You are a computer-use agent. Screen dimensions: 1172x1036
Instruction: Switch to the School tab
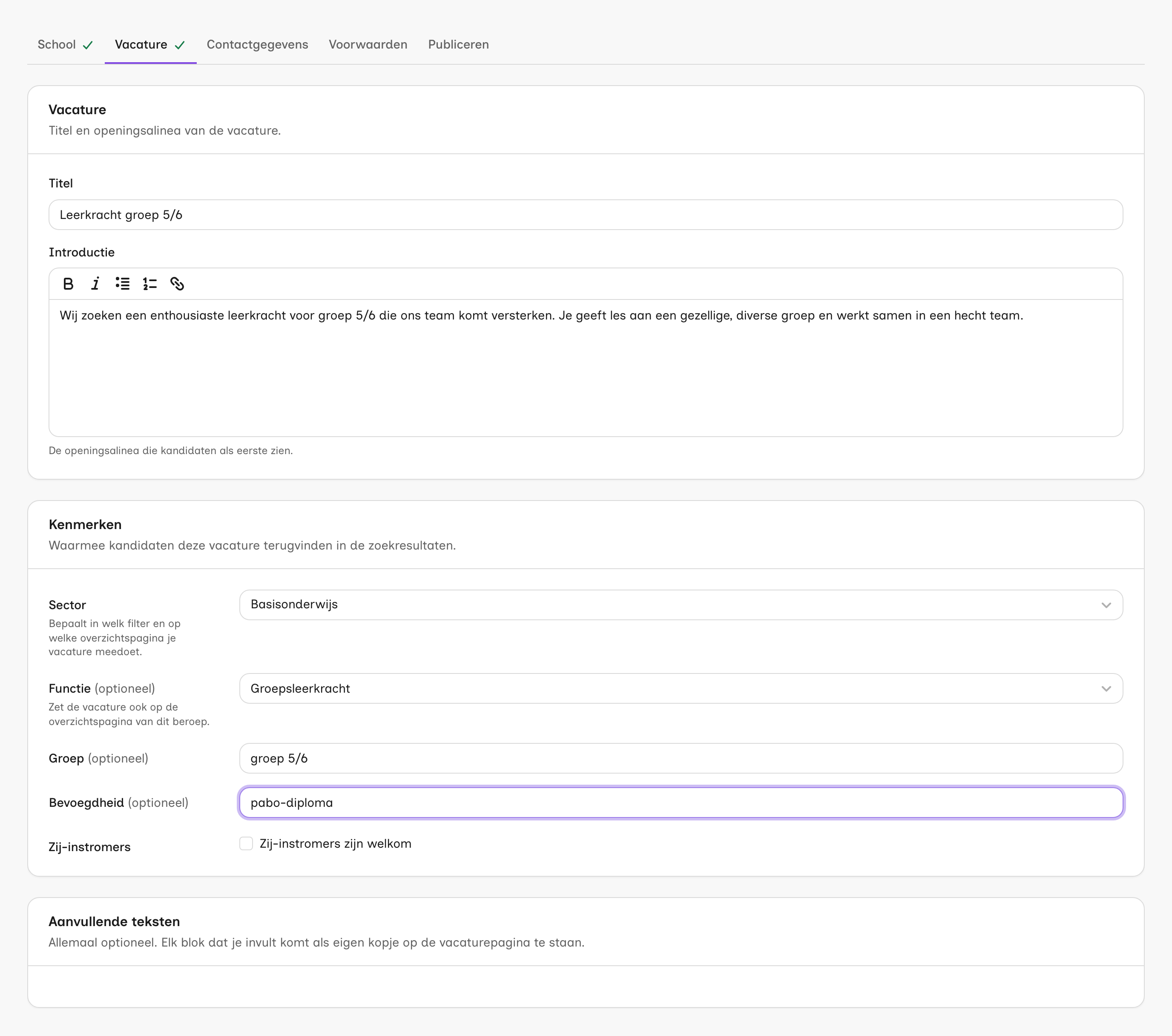[65, 45]
